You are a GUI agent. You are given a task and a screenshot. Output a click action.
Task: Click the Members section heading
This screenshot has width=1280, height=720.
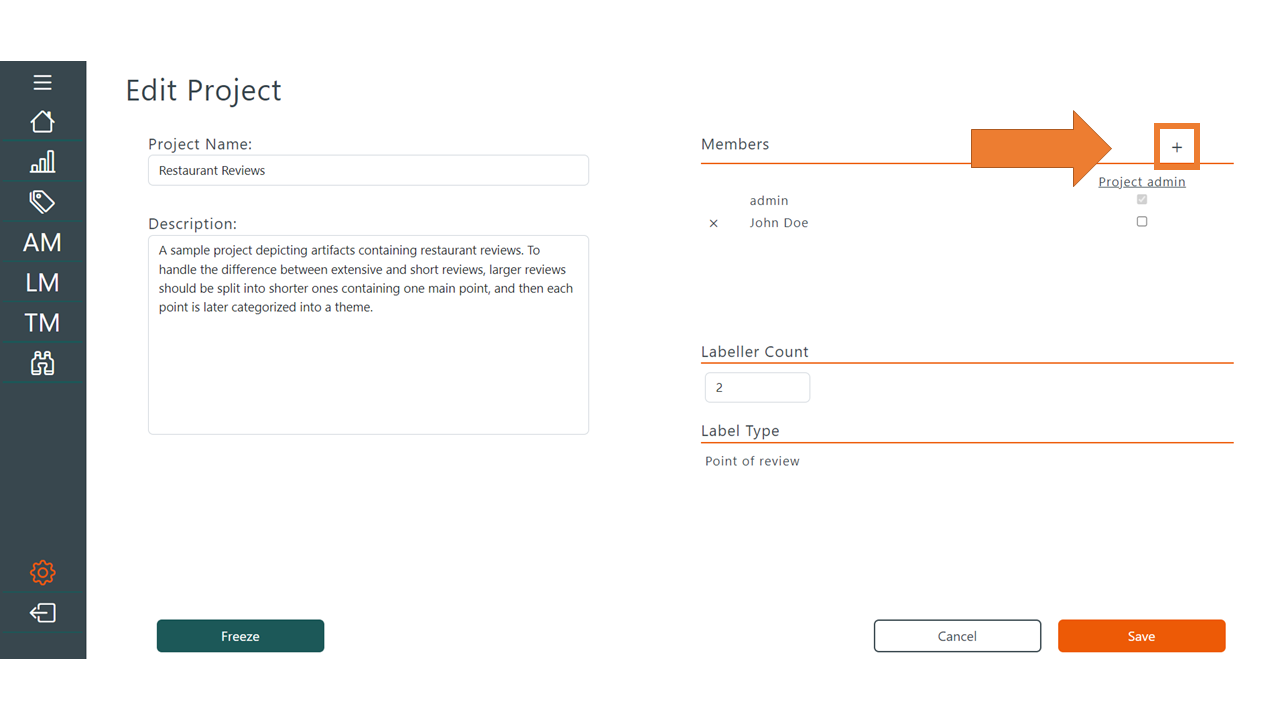click(x=735, y=144)
